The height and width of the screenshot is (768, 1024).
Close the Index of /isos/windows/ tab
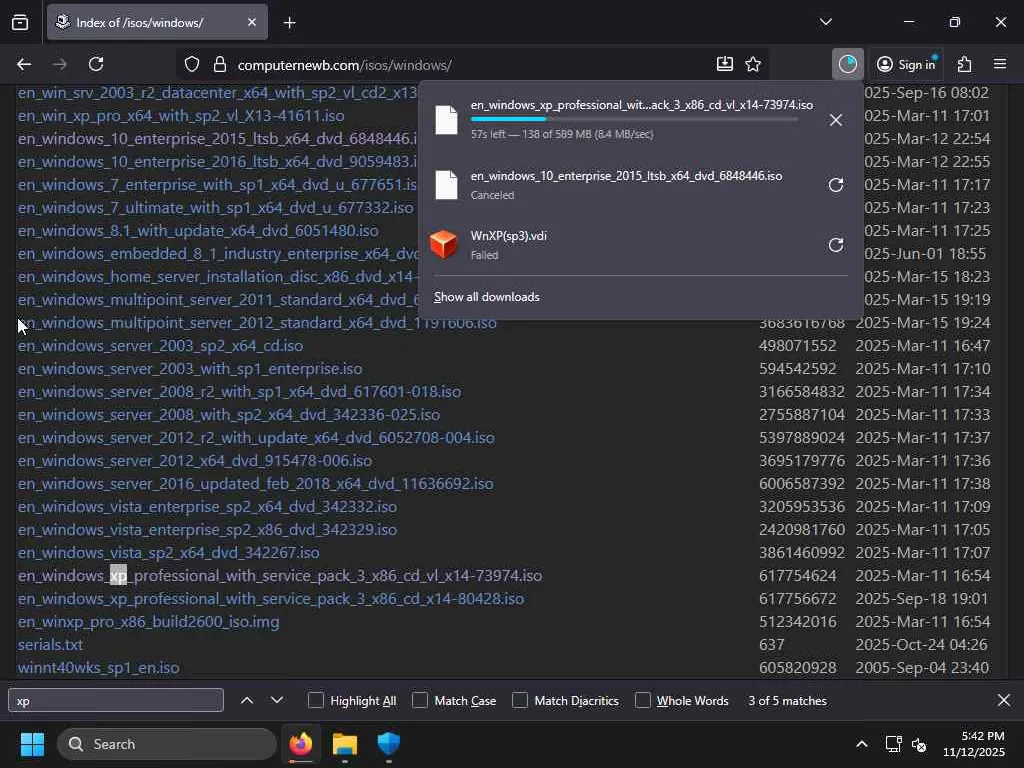tap(252, 22)
